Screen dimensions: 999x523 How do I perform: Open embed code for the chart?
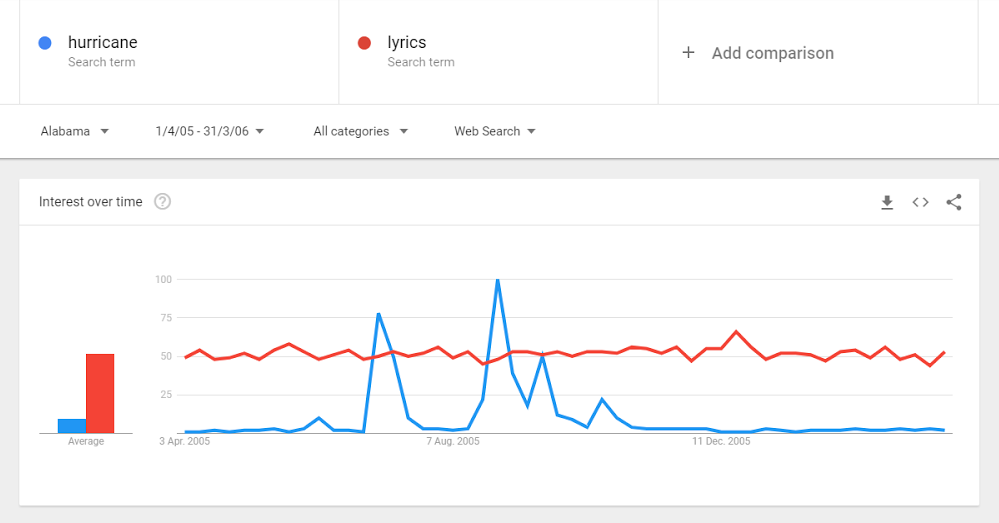pyautogui.click(x=920, y=203)
